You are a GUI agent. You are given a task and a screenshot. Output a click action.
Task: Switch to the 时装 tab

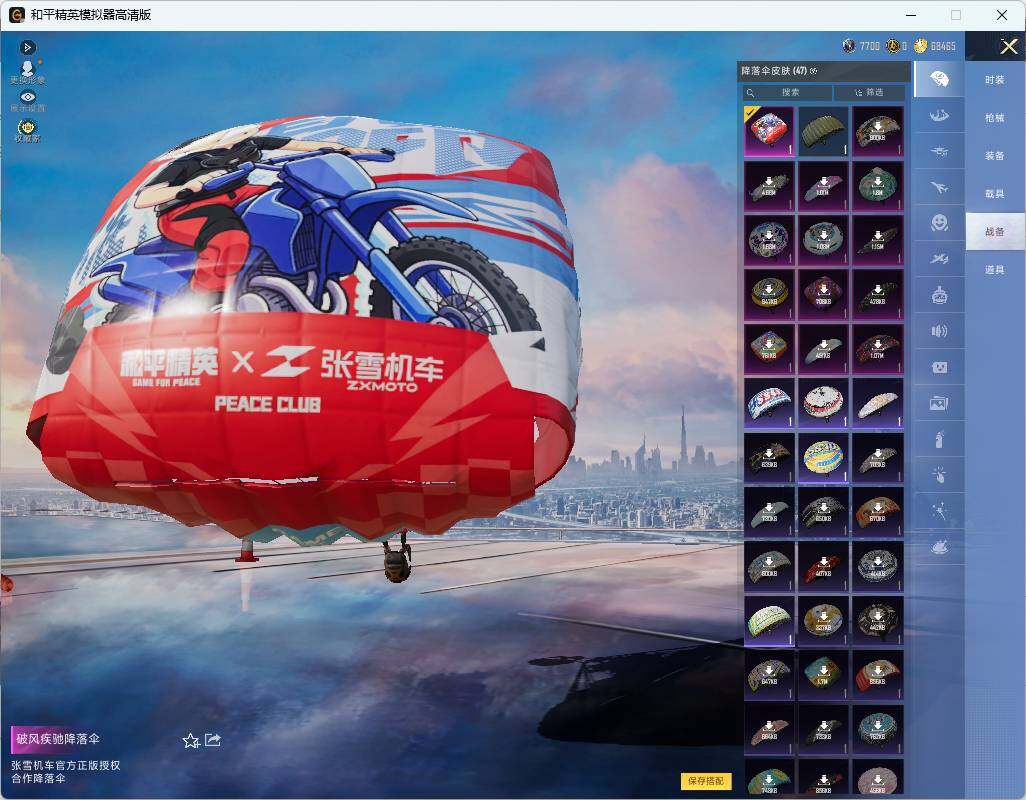(x=995, y=80)
